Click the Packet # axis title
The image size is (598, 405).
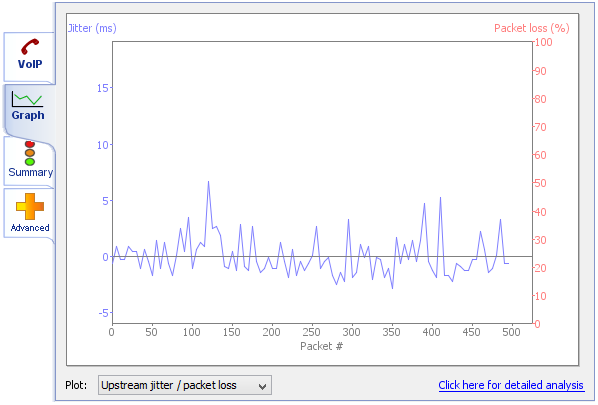[322, 346]
